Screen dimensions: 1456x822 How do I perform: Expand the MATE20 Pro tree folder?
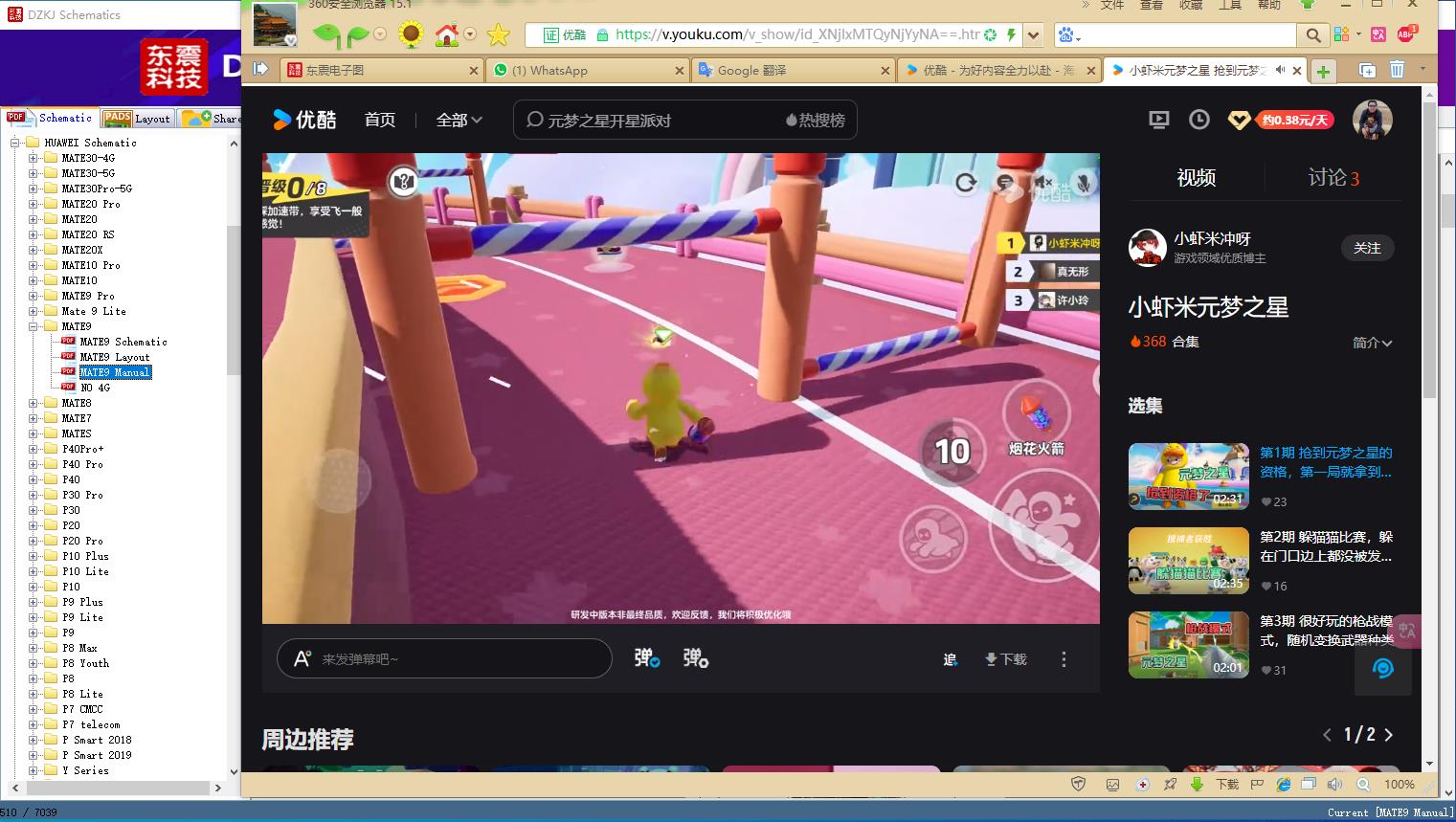[34, 204]
